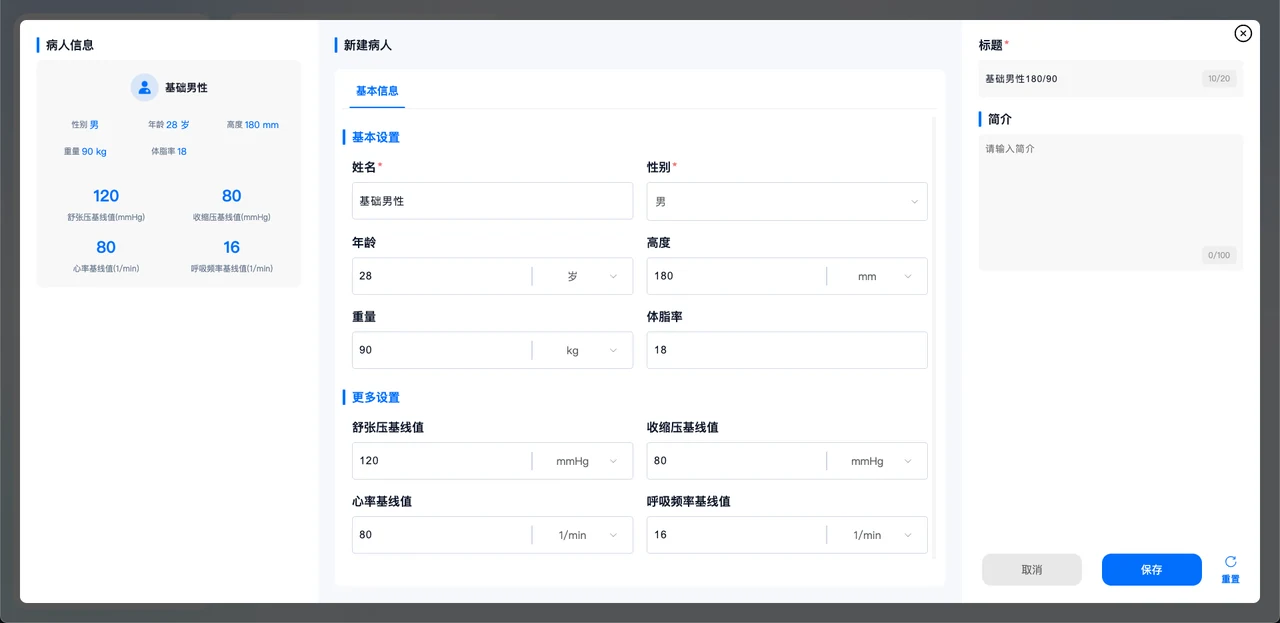Viewport: 1280px width, 623px height.
Task: Click the 16 呼吸频率 value in patient card
Action: (232, 247)
